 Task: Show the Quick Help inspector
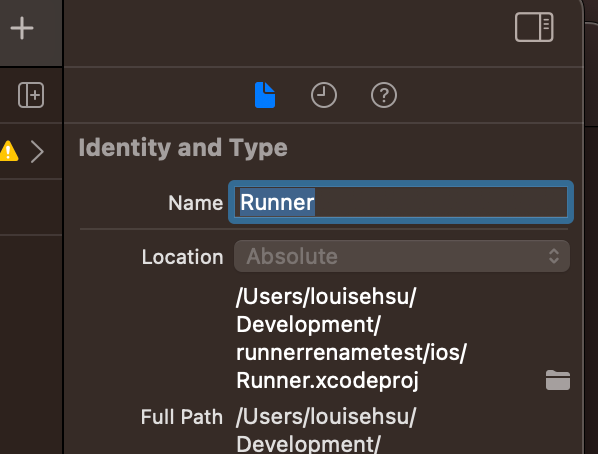coord(384,95)
